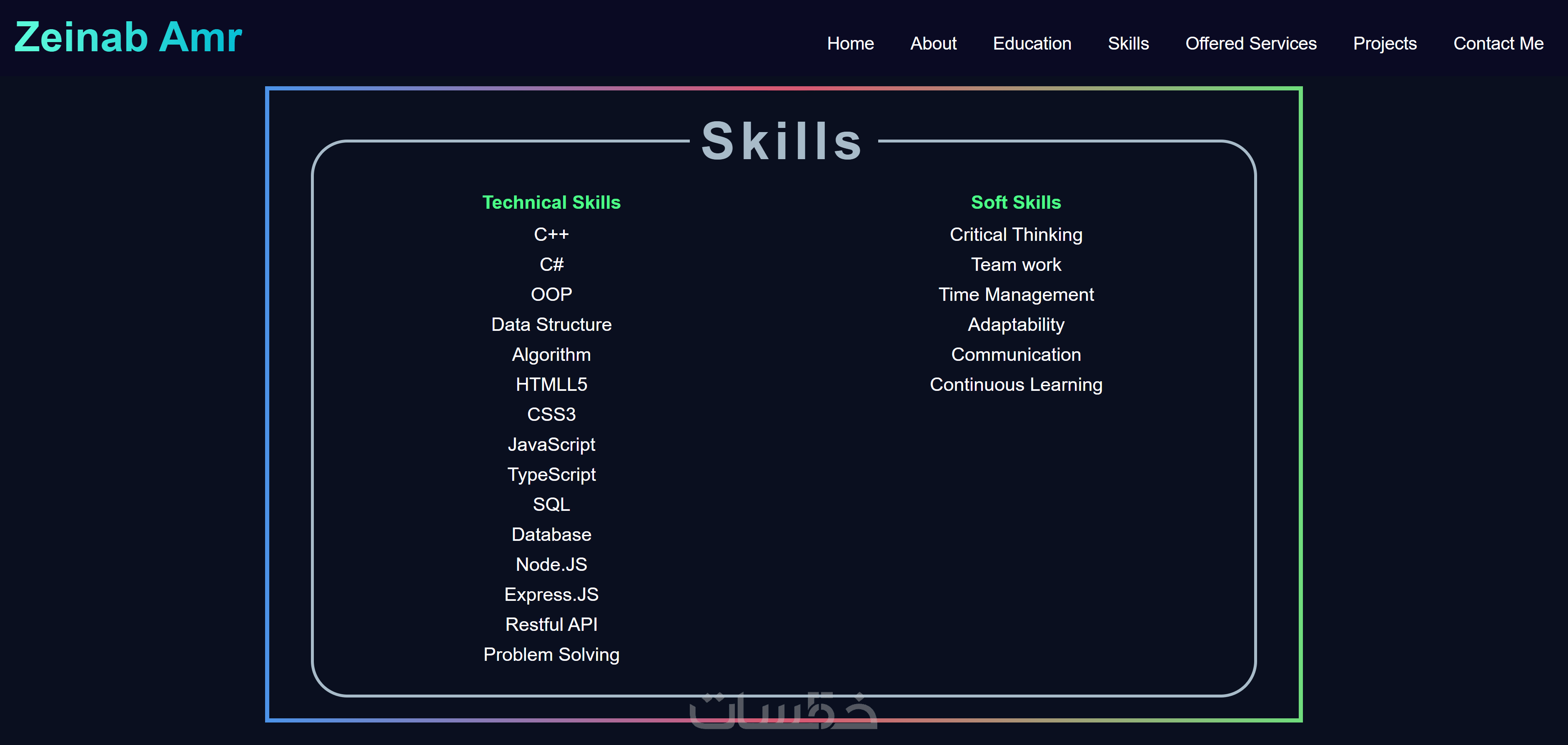This screenshot has width=1568, height=745.
Task: Click the large Skills section heading
Action: pyautogui.click(x=783, y=141)
